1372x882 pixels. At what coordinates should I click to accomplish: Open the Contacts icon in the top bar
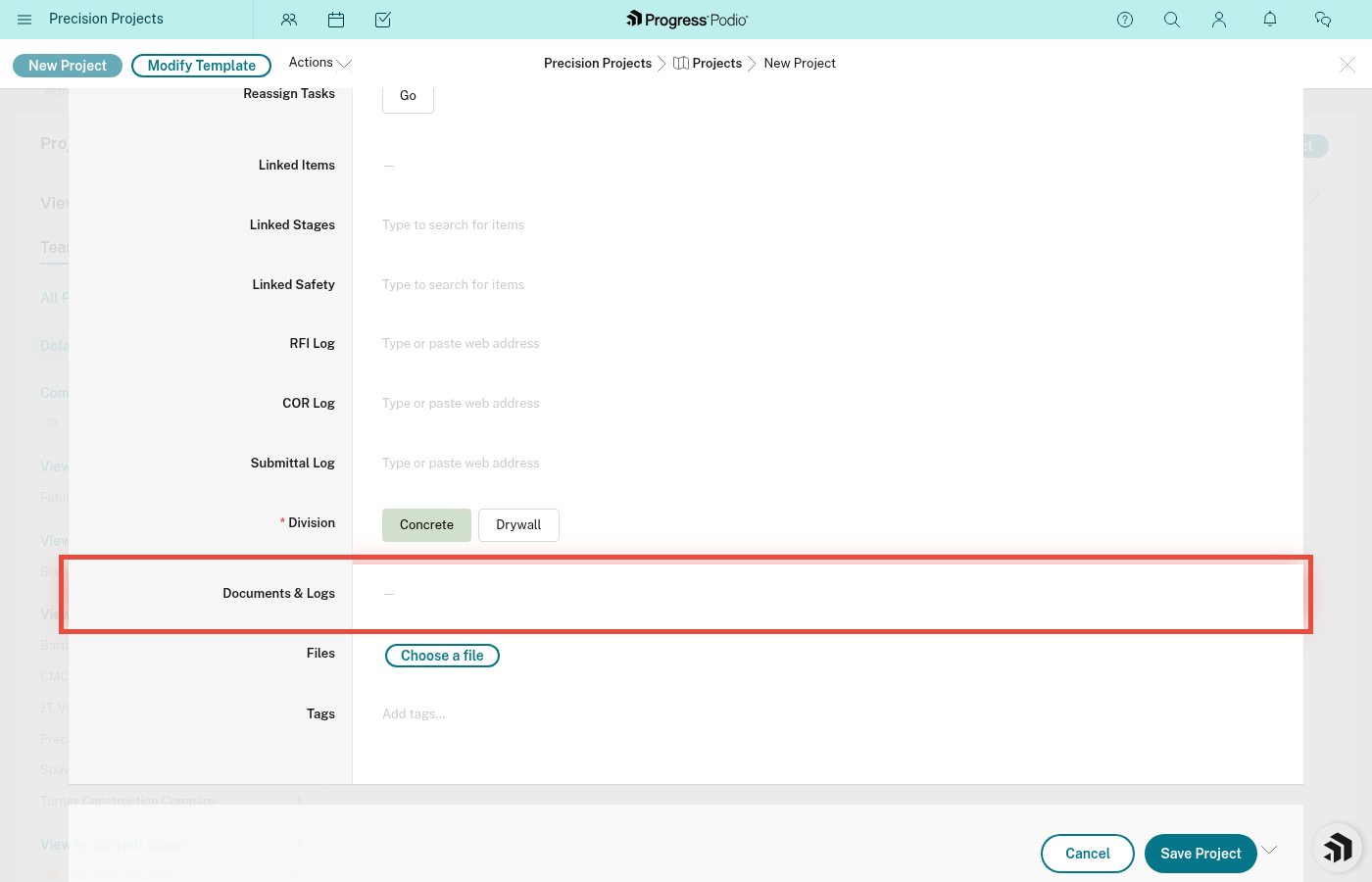coord(289,20)
